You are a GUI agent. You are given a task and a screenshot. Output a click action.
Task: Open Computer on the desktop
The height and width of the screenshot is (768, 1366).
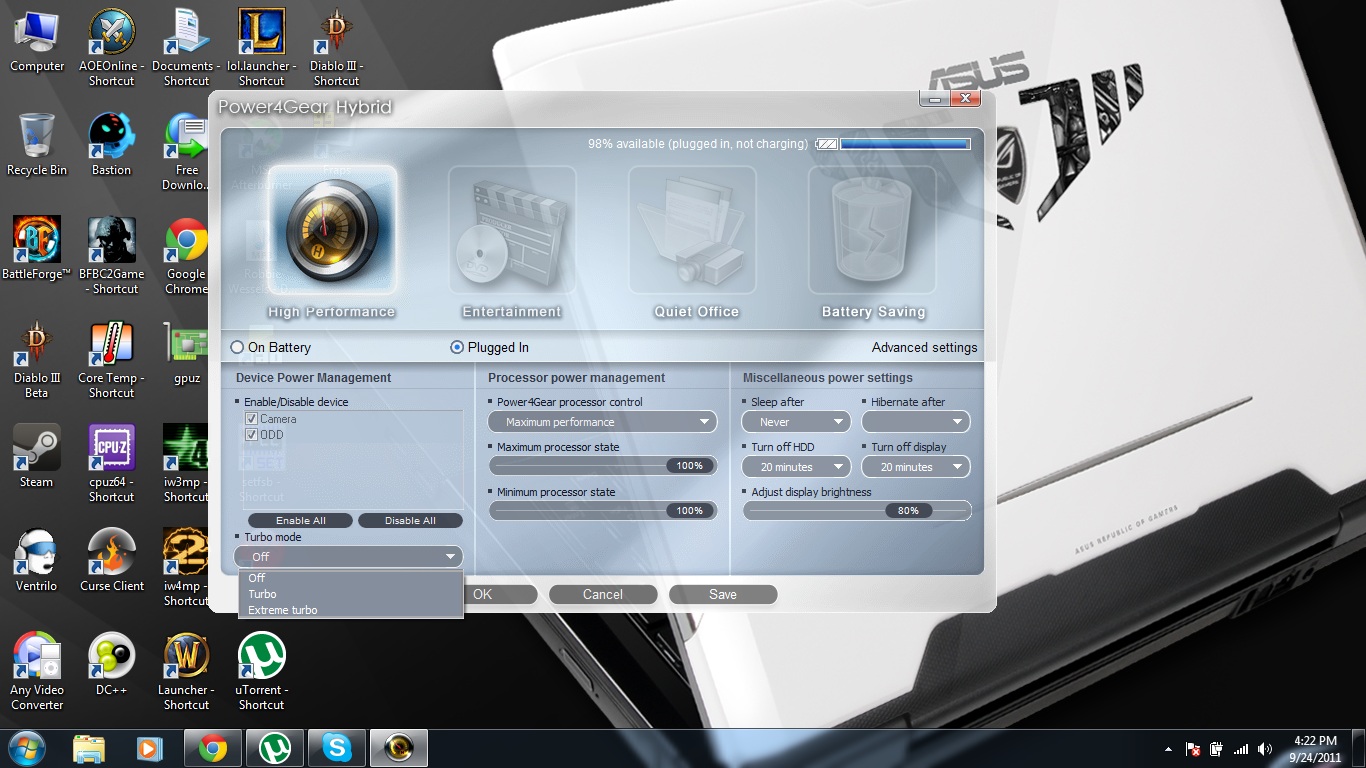[37, 40]
